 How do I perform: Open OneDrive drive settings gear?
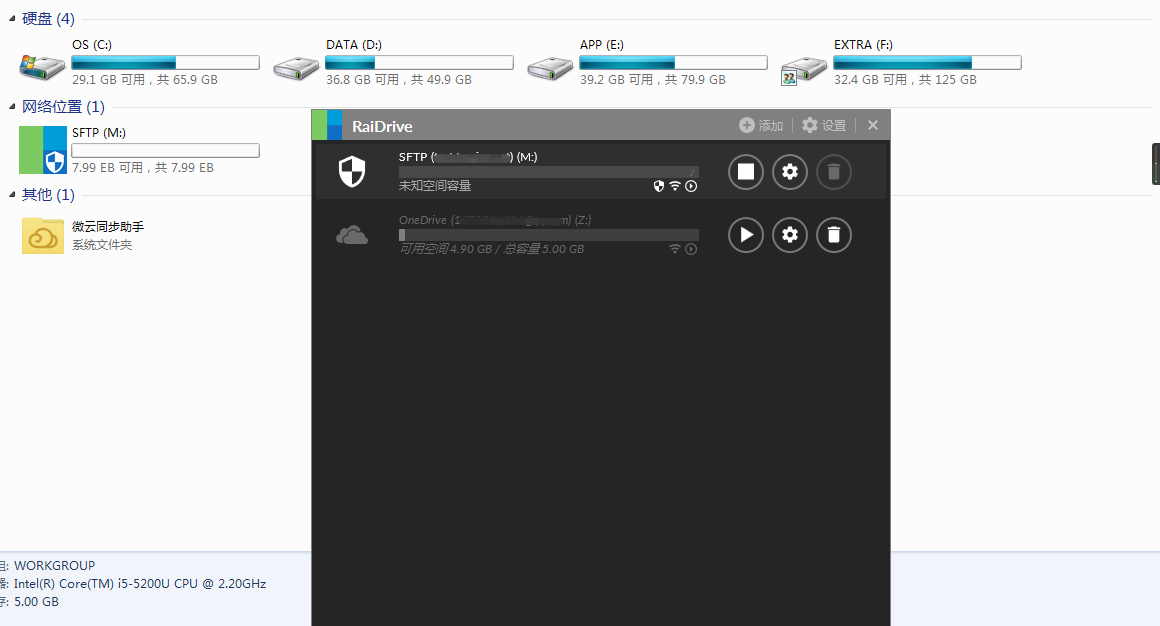tap(790, 235)
